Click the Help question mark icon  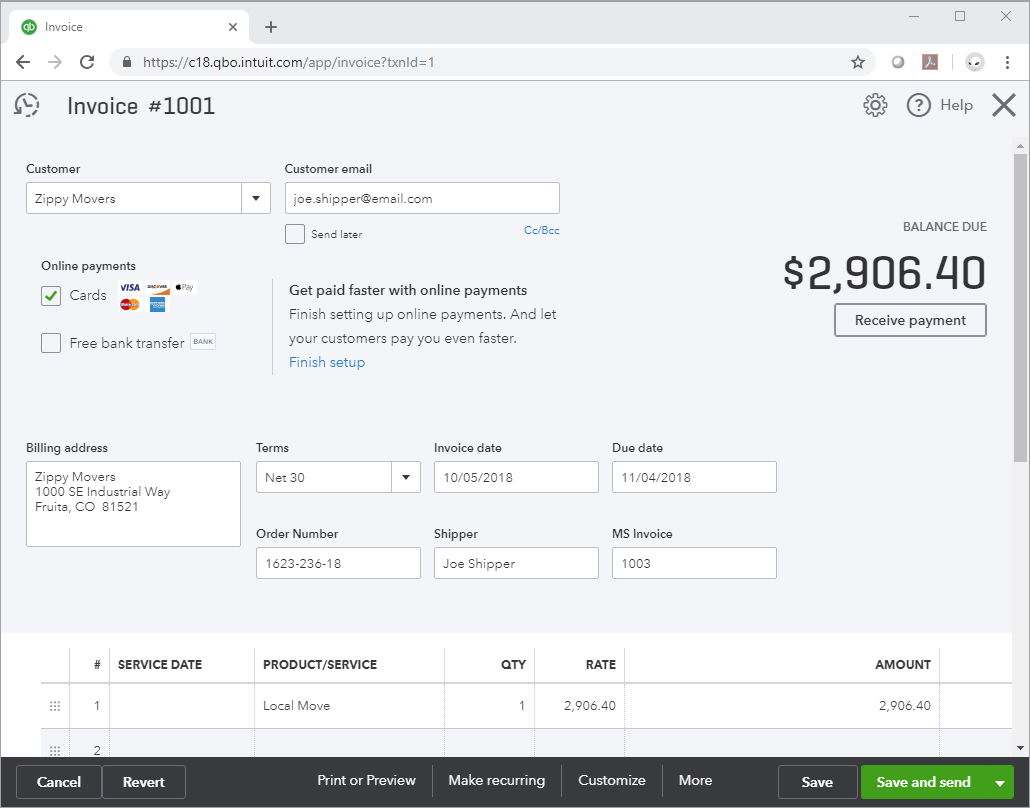coord(919,105)
